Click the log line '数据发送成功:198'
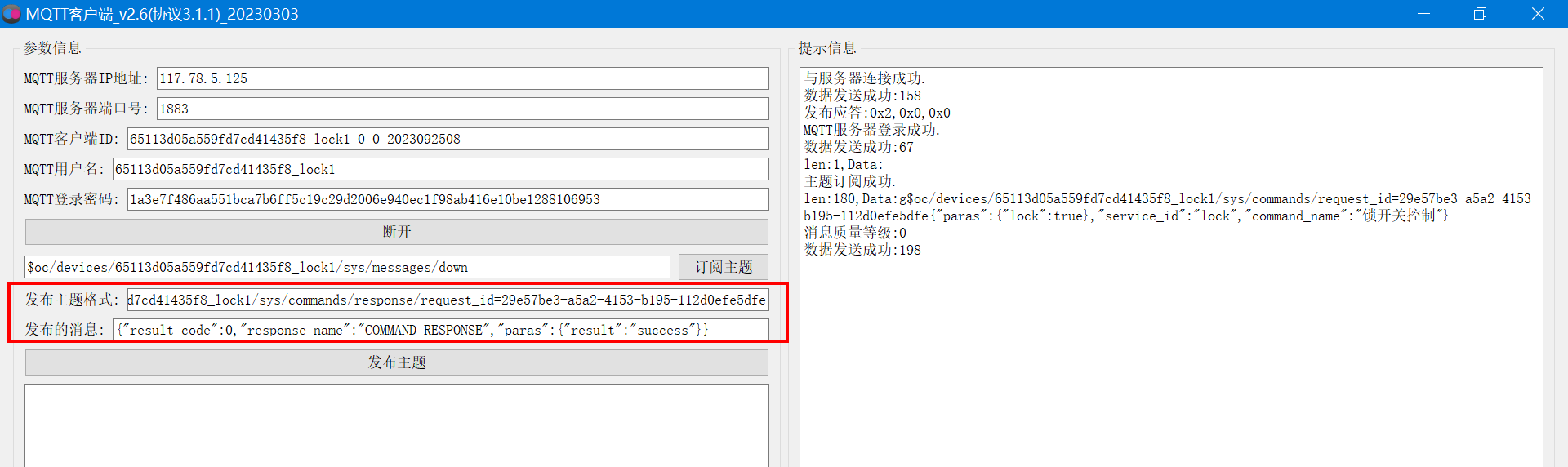Viewport: 1568px width, 467px height. coord(862,250)
